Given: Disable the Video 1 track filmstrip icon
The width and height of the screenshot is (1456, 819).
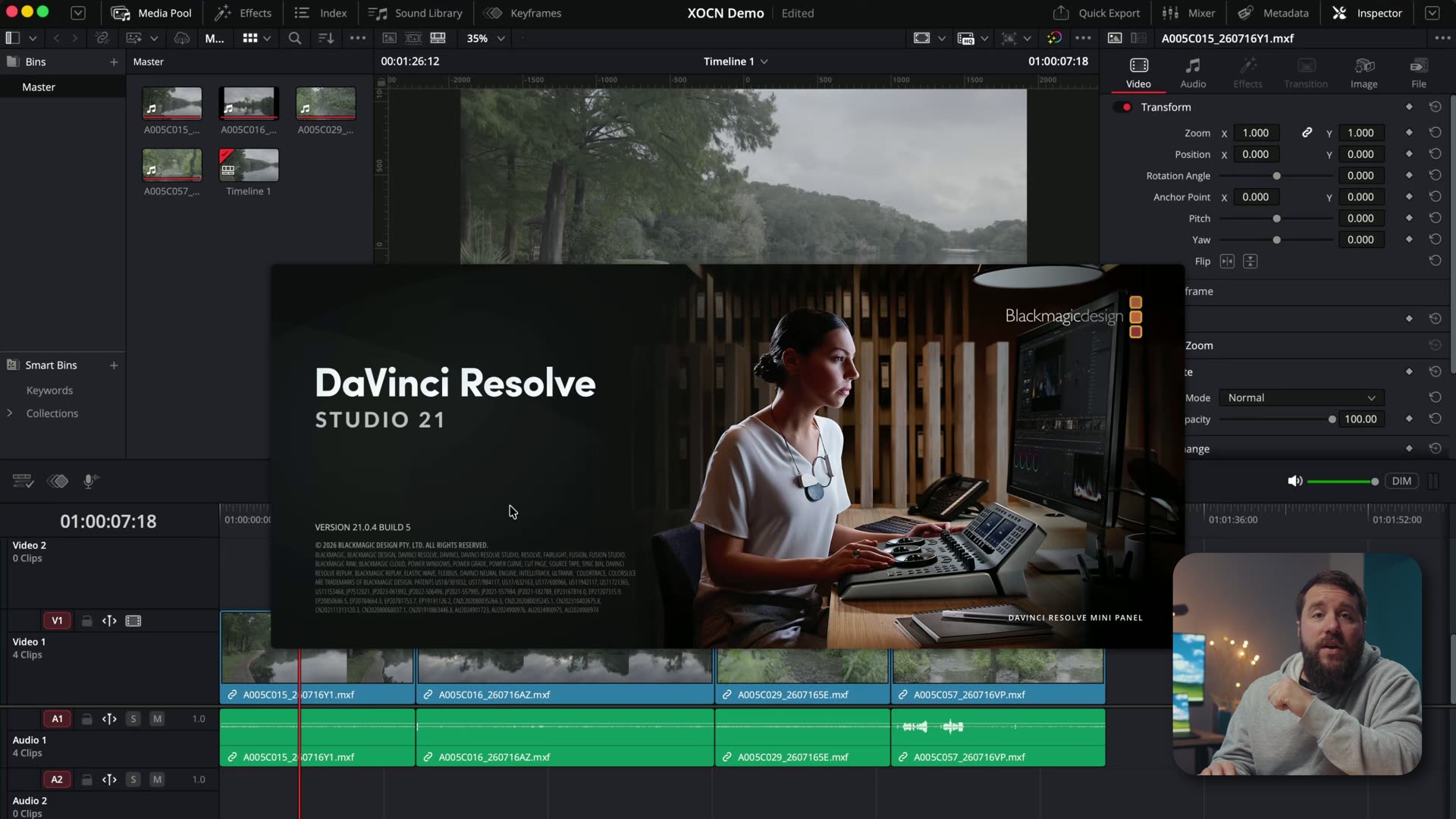Looking at the screenshot, I should 133,621.
